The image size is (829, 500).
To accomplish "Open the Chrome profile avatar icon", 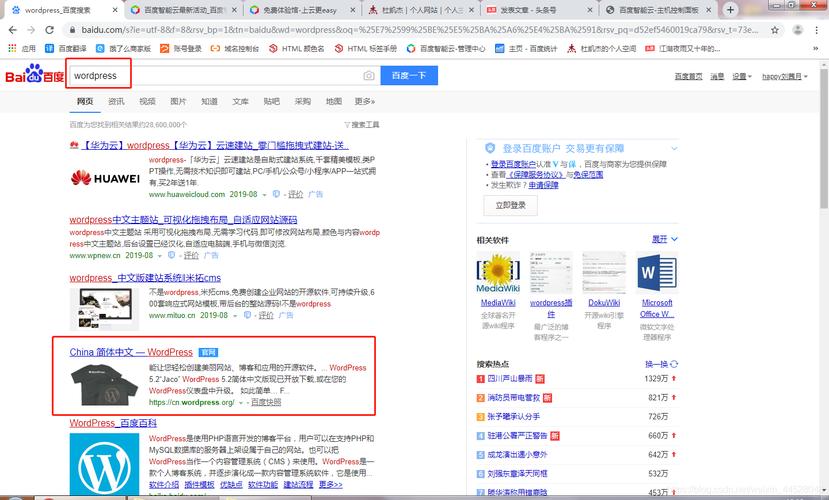I will click(x=798, y=30).
